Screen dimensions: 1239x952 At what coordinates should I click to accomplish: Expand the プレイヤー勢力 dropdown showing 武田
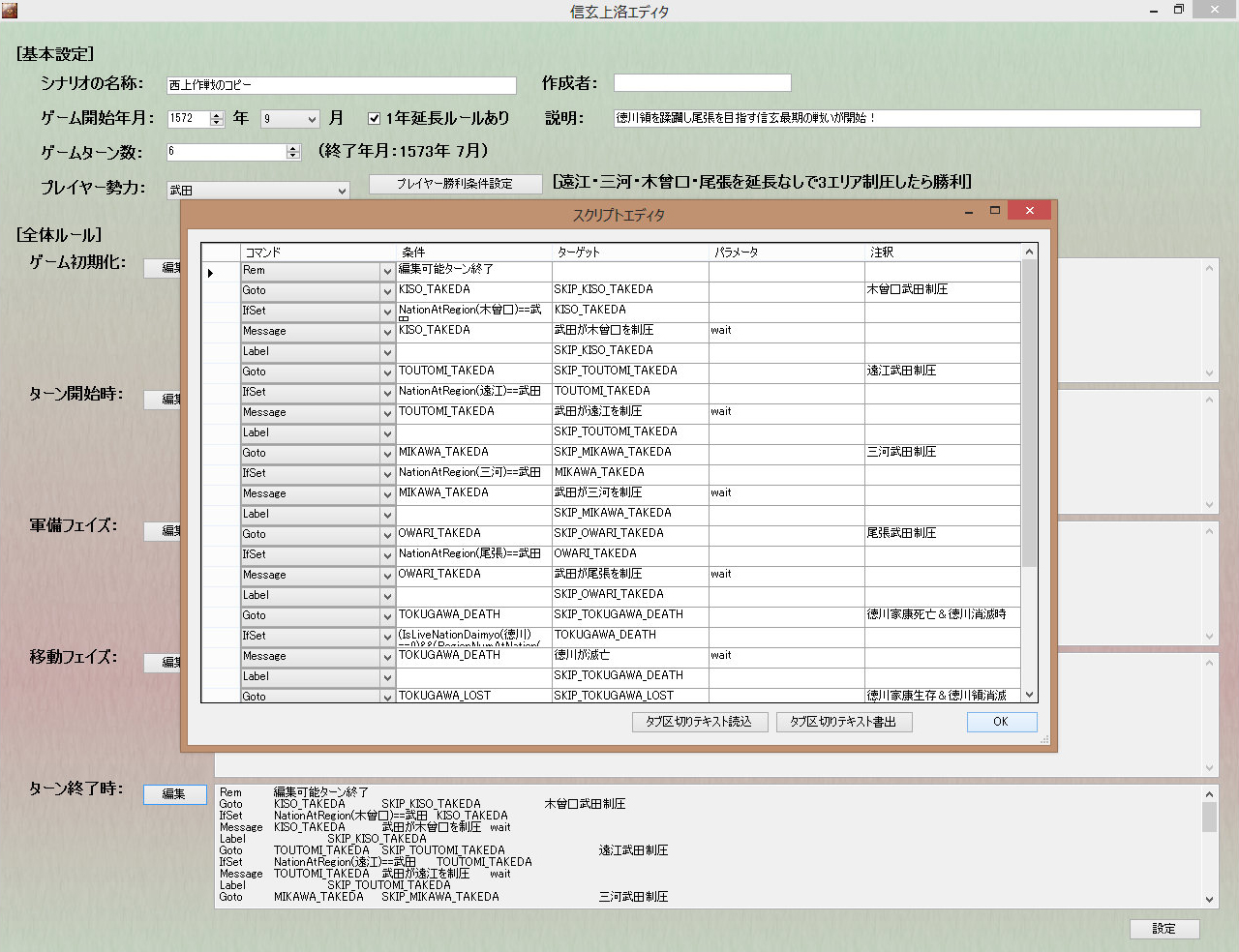point(341,191)
